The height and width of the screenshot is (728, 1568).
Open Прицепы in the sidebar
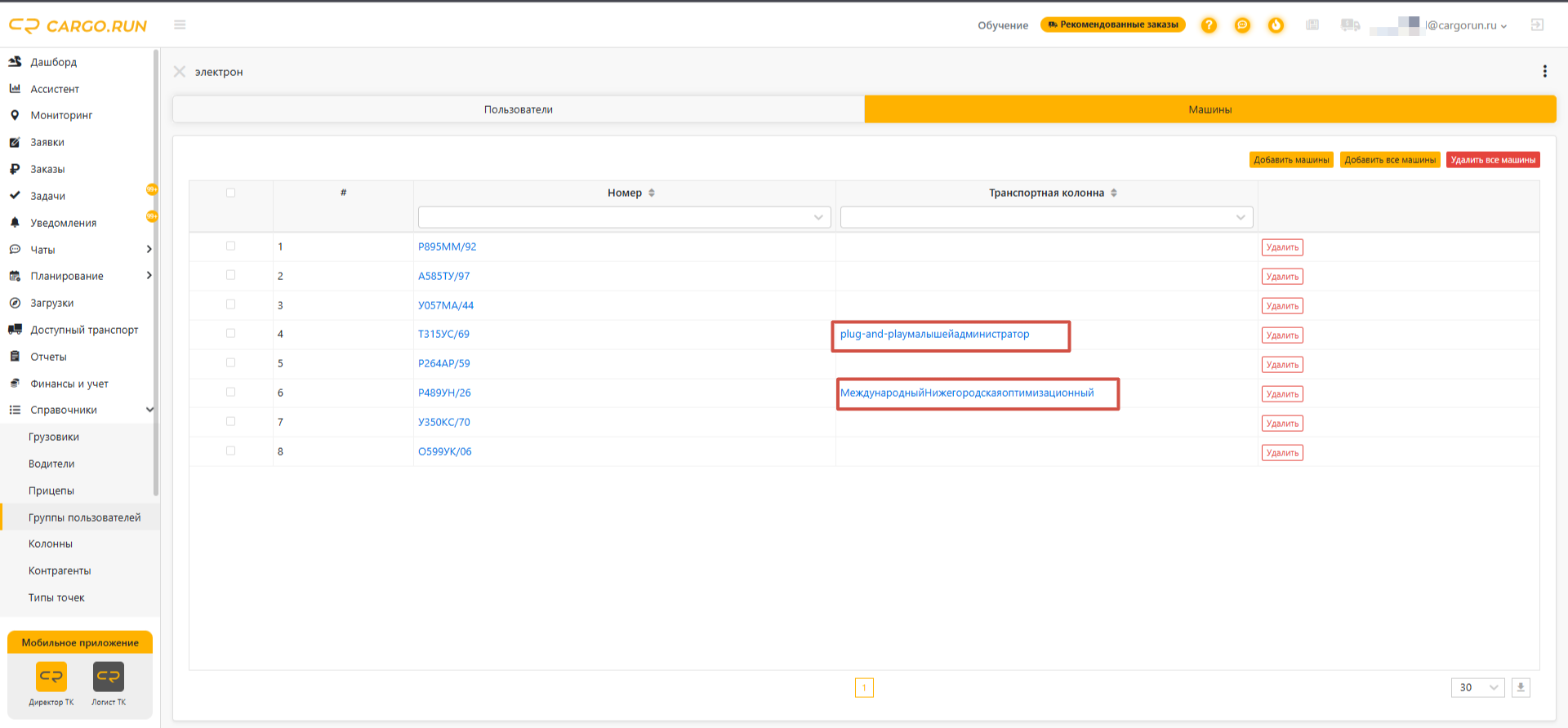click(51, 491)
